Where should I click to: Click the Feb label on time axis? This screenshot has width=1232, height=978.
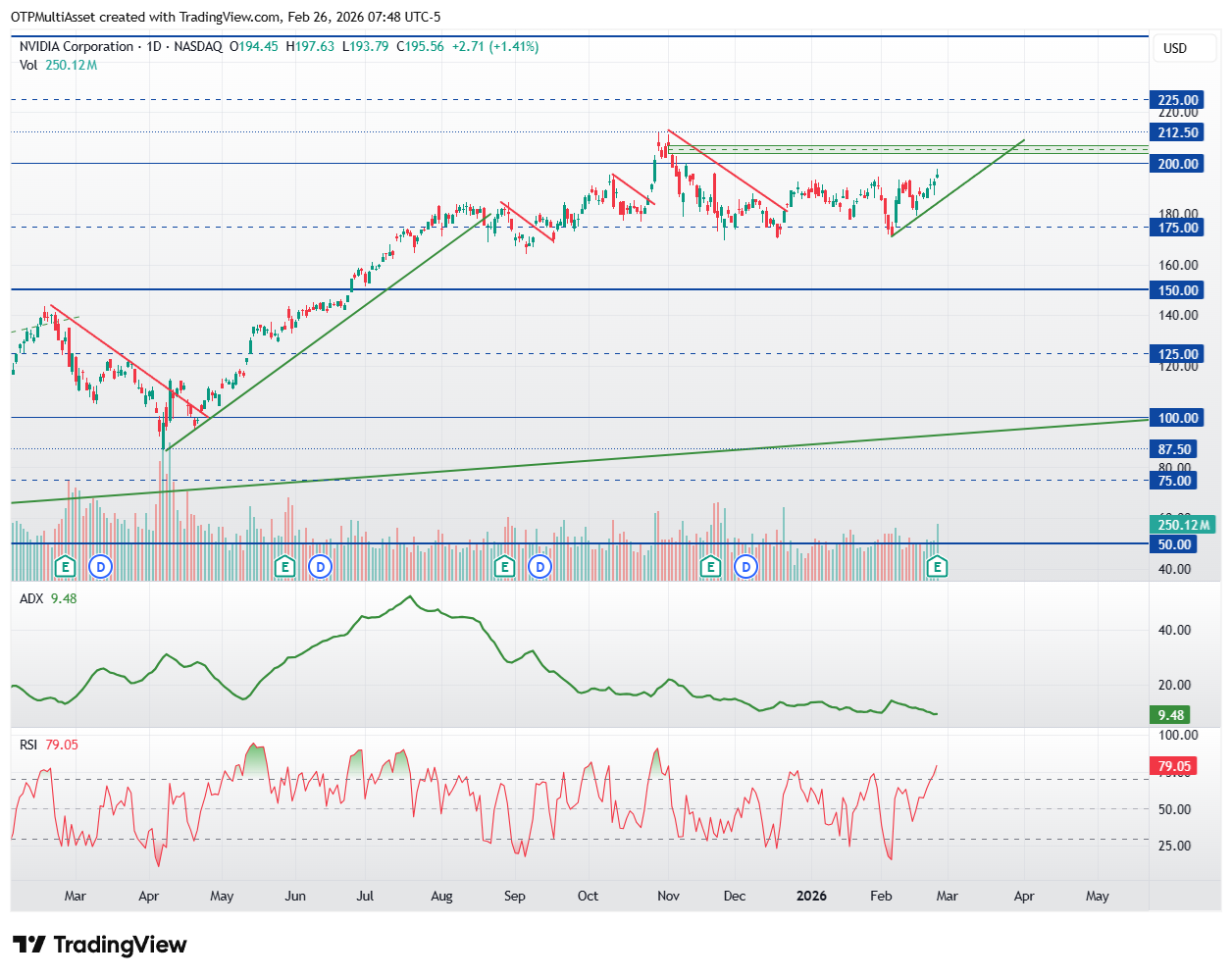(x=881, y=896)
